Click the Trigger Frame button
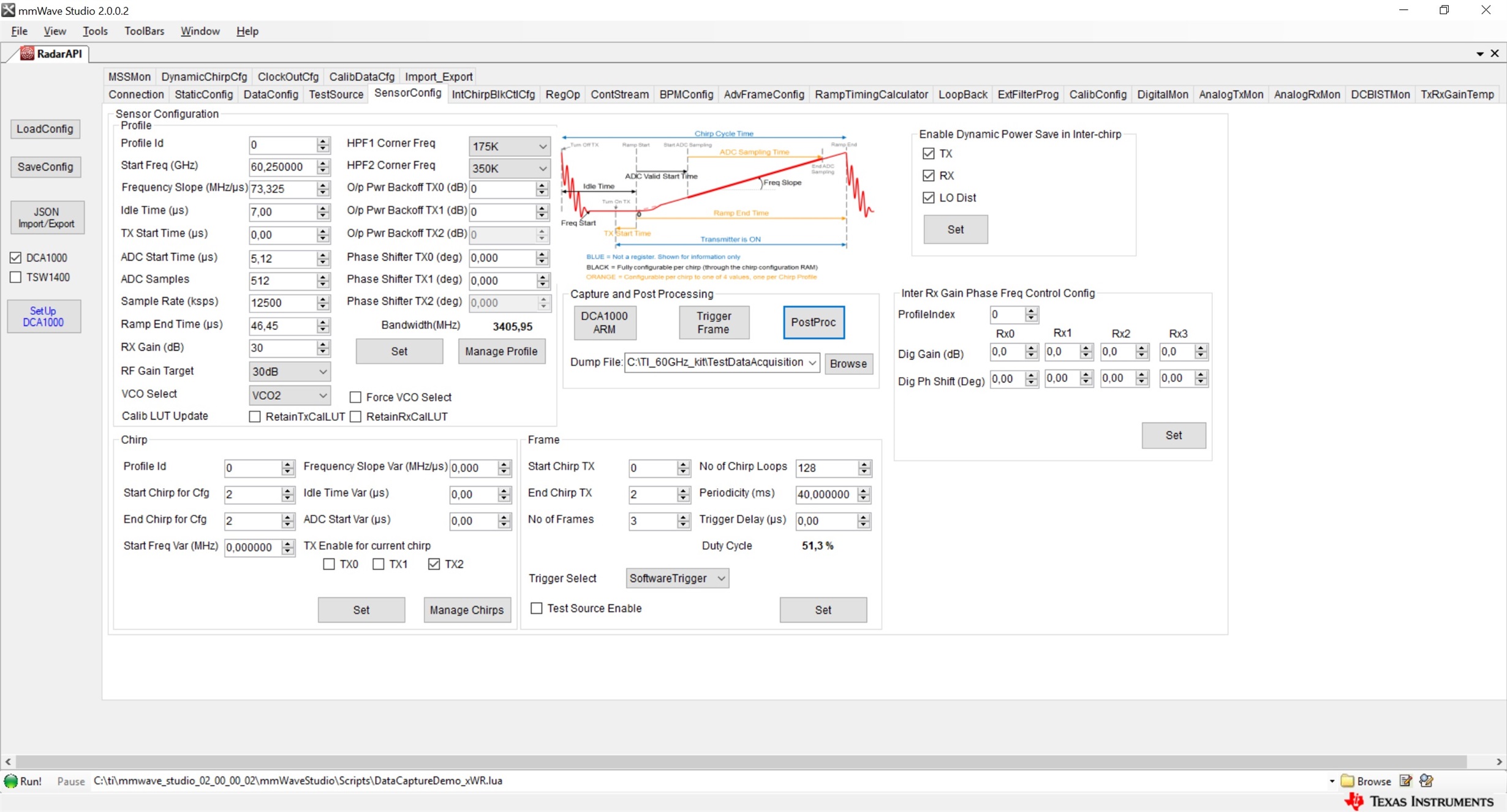Viewport: 1507px width, 812px height. [714, 323]
